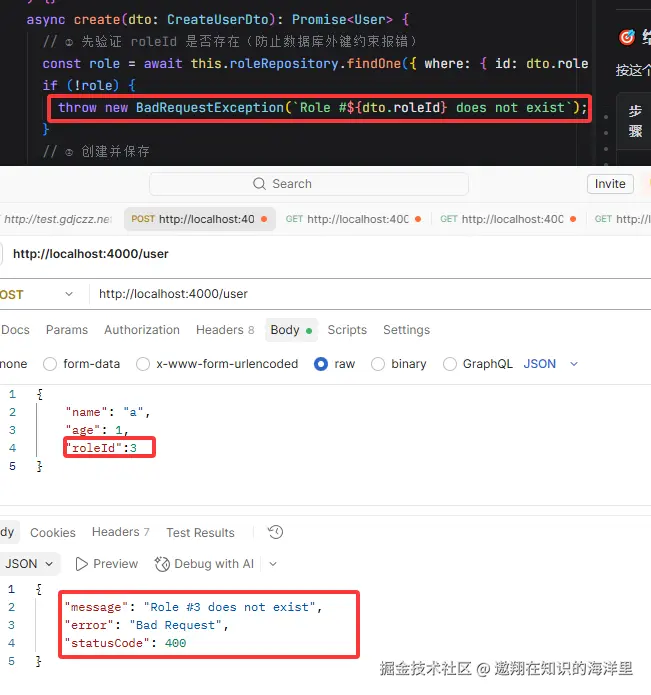
Task: Open the HTTP method dropdown chevron
Action: tap(69, 294)
